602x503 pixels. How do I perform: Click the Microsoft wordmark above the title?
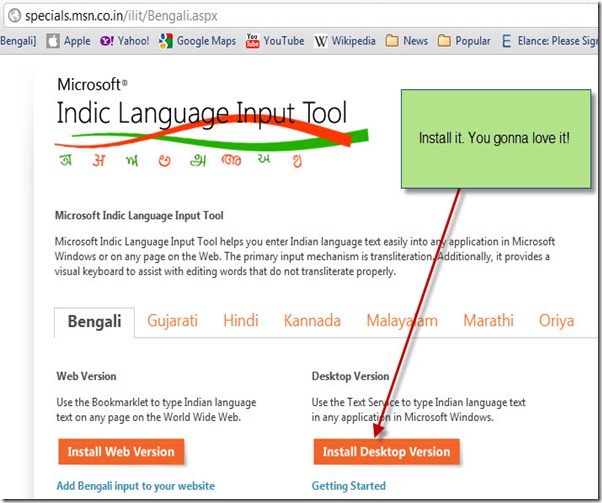[92, 84]
